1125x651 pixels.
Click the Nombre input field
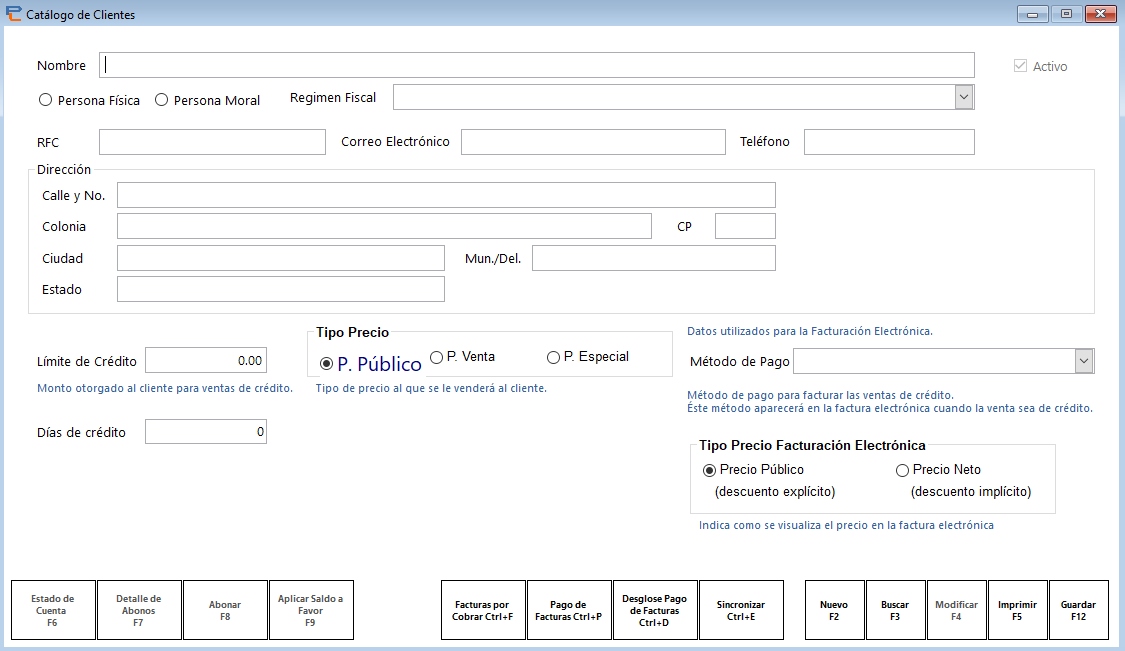(537, 65)
